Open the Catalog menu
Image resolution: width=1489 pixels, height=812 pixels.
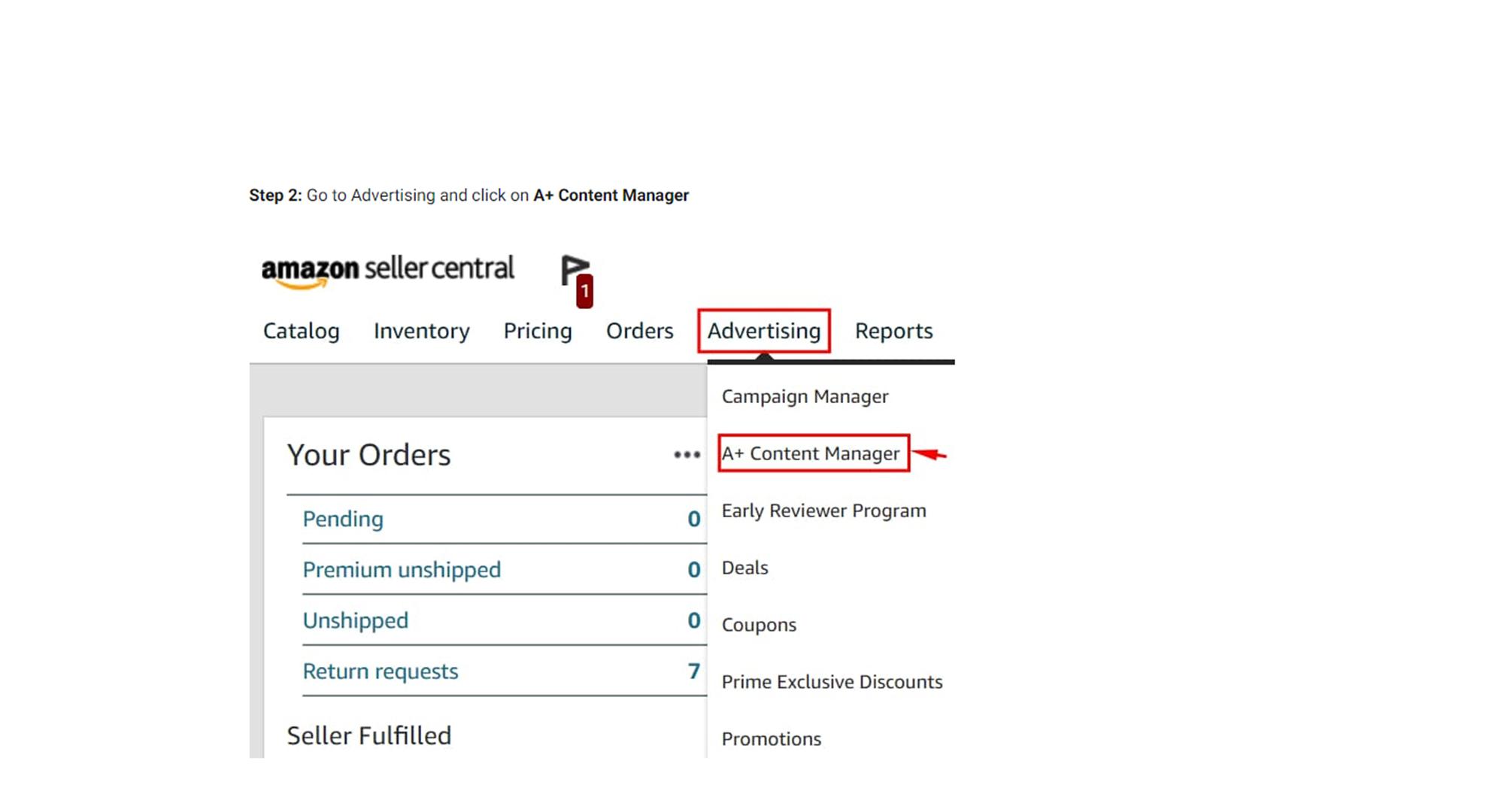(x=300, y=331)
